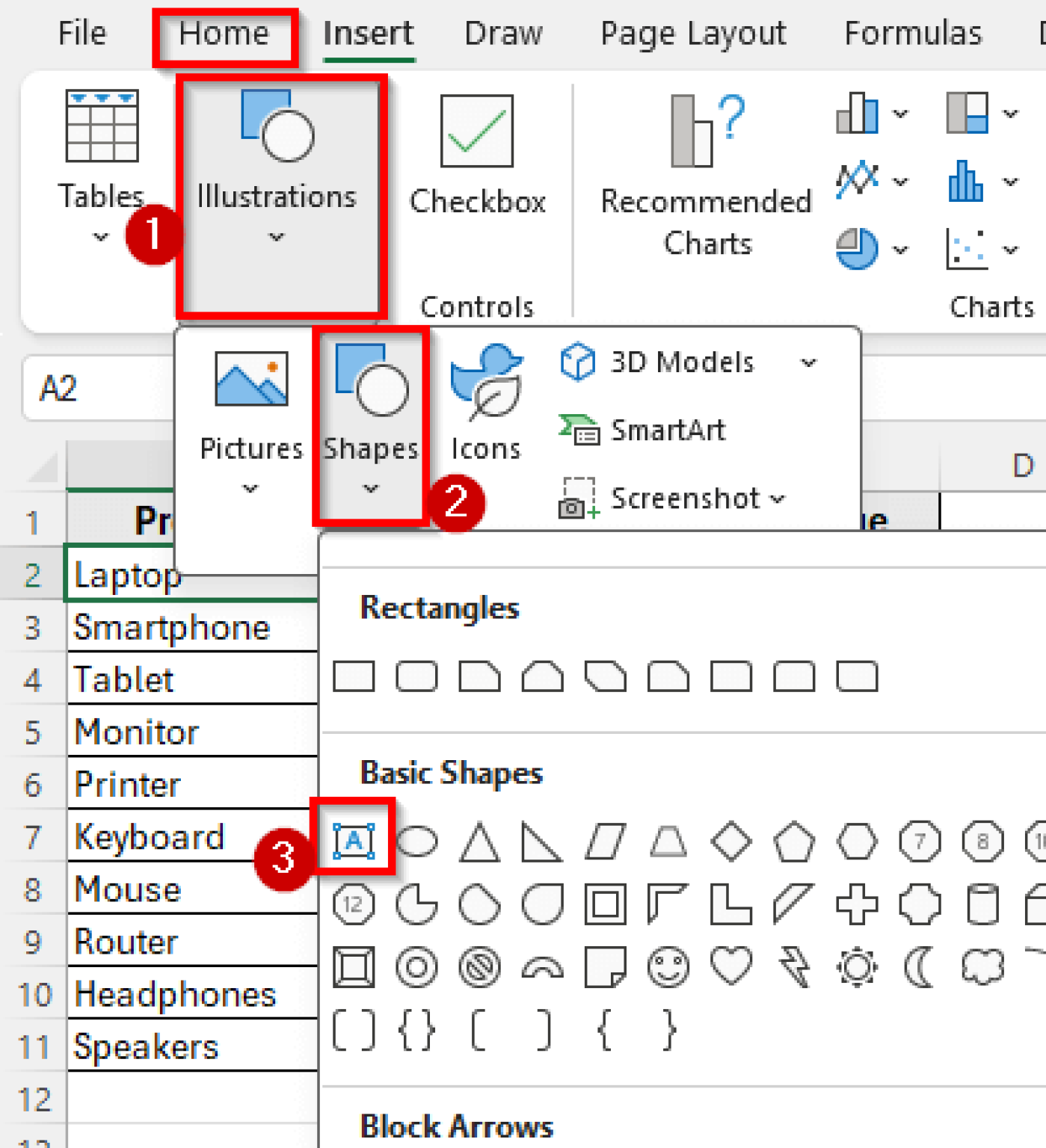
Task: Open the Page Layout tab
Action: coord(692,34)
